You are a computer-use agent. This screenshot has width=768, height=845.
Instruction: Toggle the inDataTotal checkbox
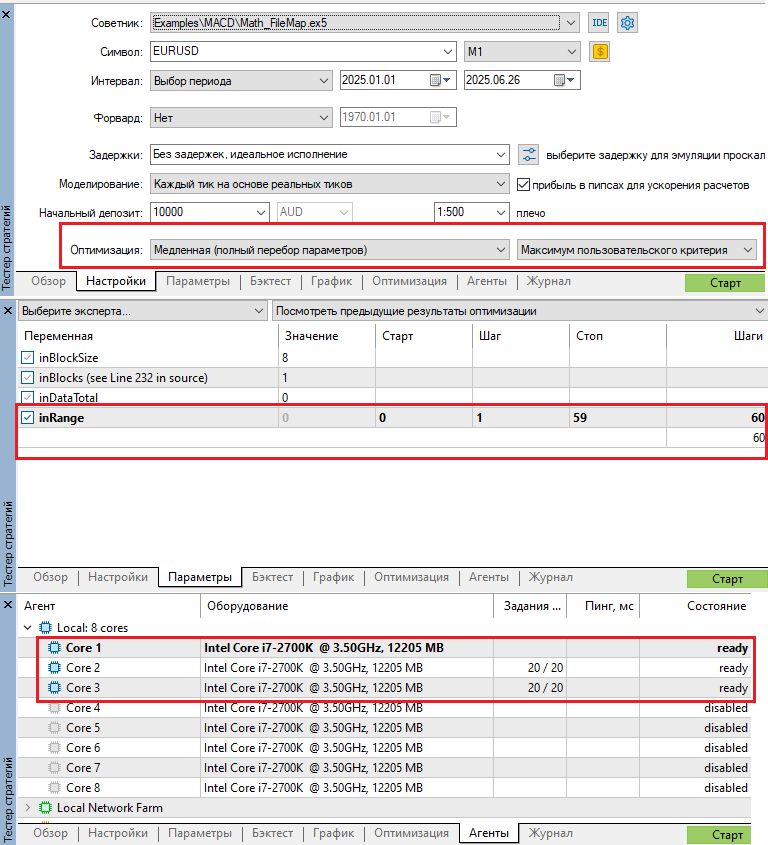point(27,397)
